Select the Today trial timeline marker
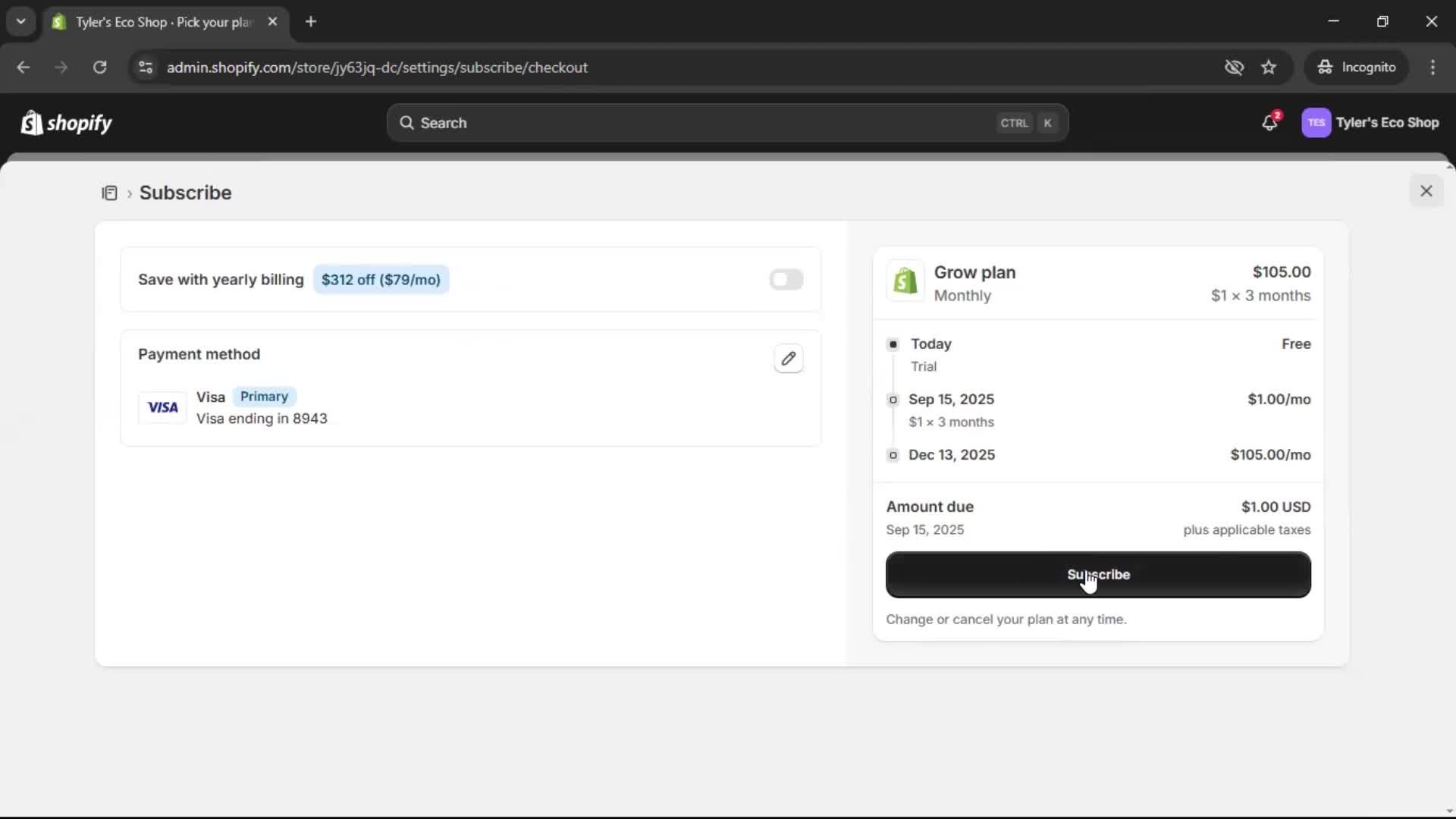This screenshot has width=1456, height=819. (893, 344)
